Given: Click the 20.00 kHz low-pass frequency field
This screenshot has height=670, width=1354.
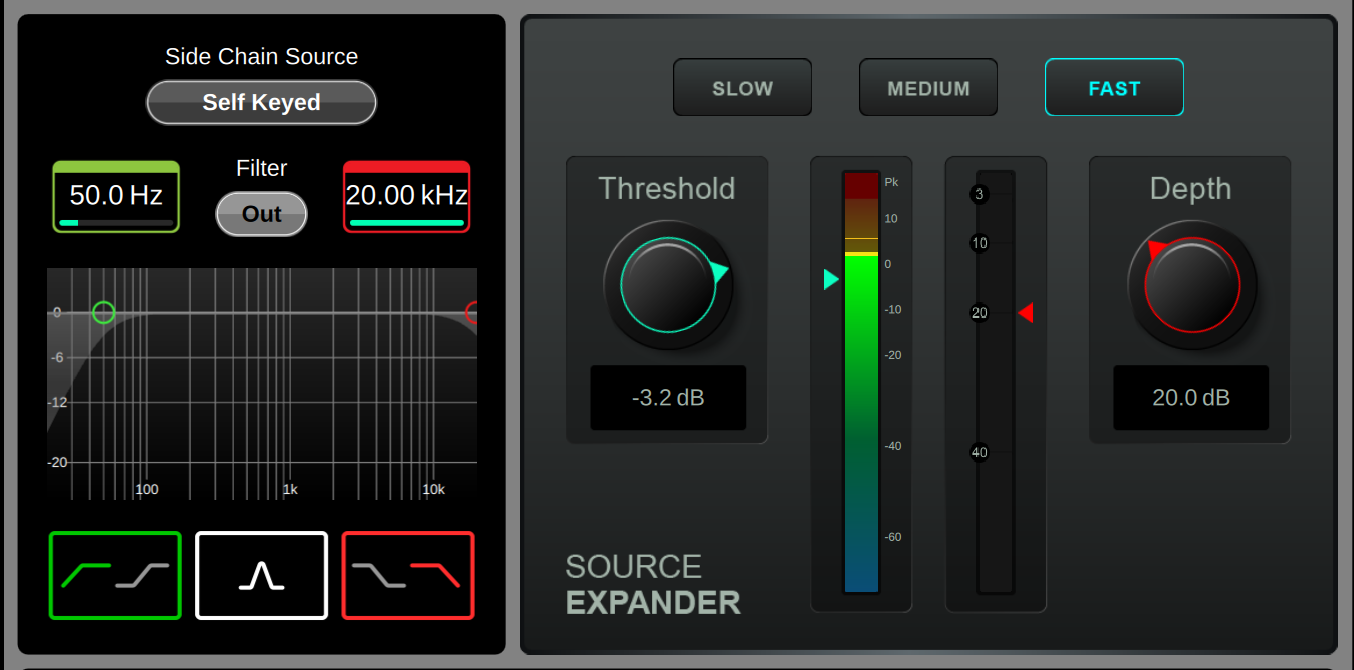Looking at the screenshot, I should point(406,196).
